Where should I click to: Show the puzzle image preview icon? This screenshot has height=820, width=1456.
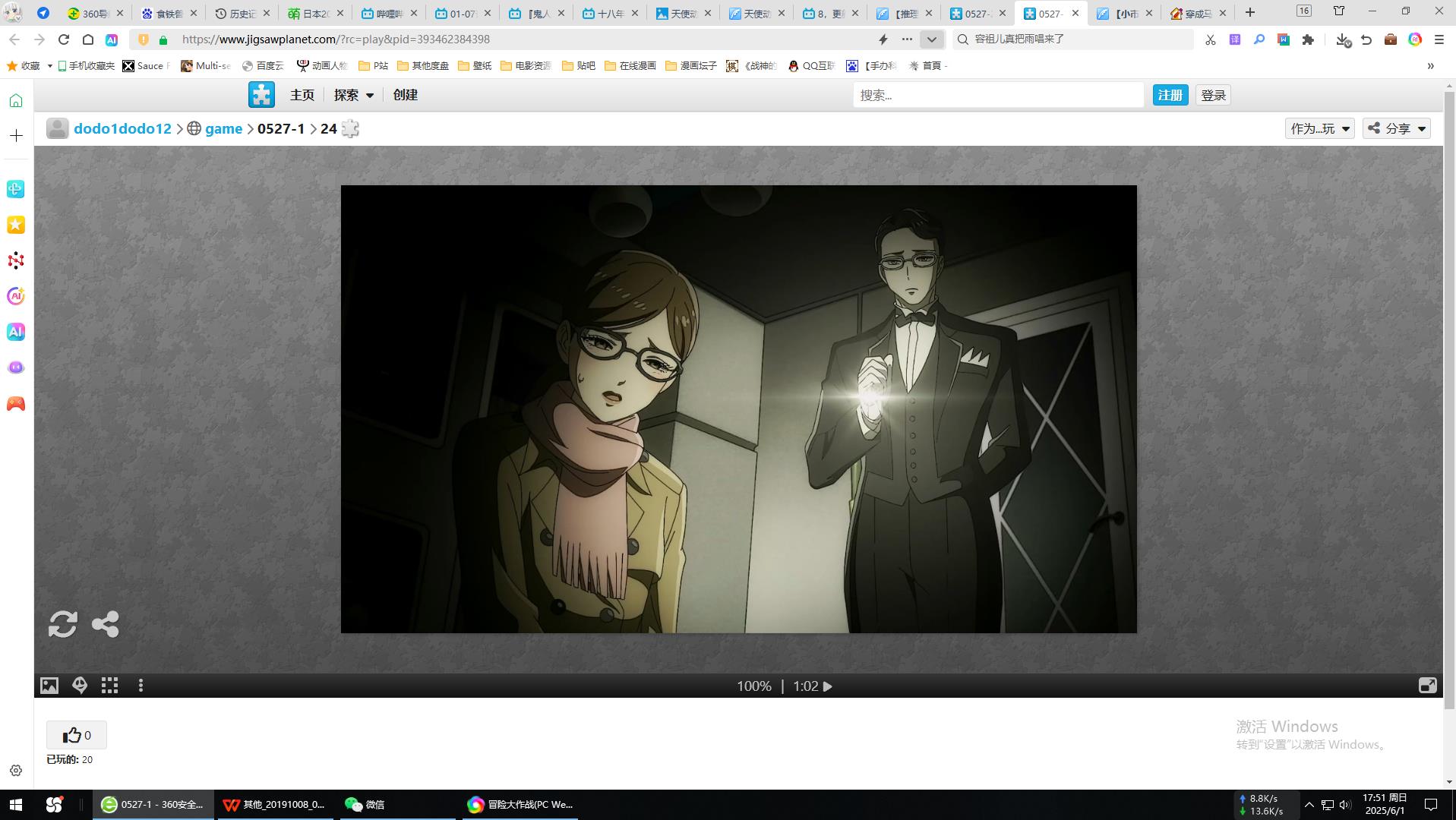(49, 686)
